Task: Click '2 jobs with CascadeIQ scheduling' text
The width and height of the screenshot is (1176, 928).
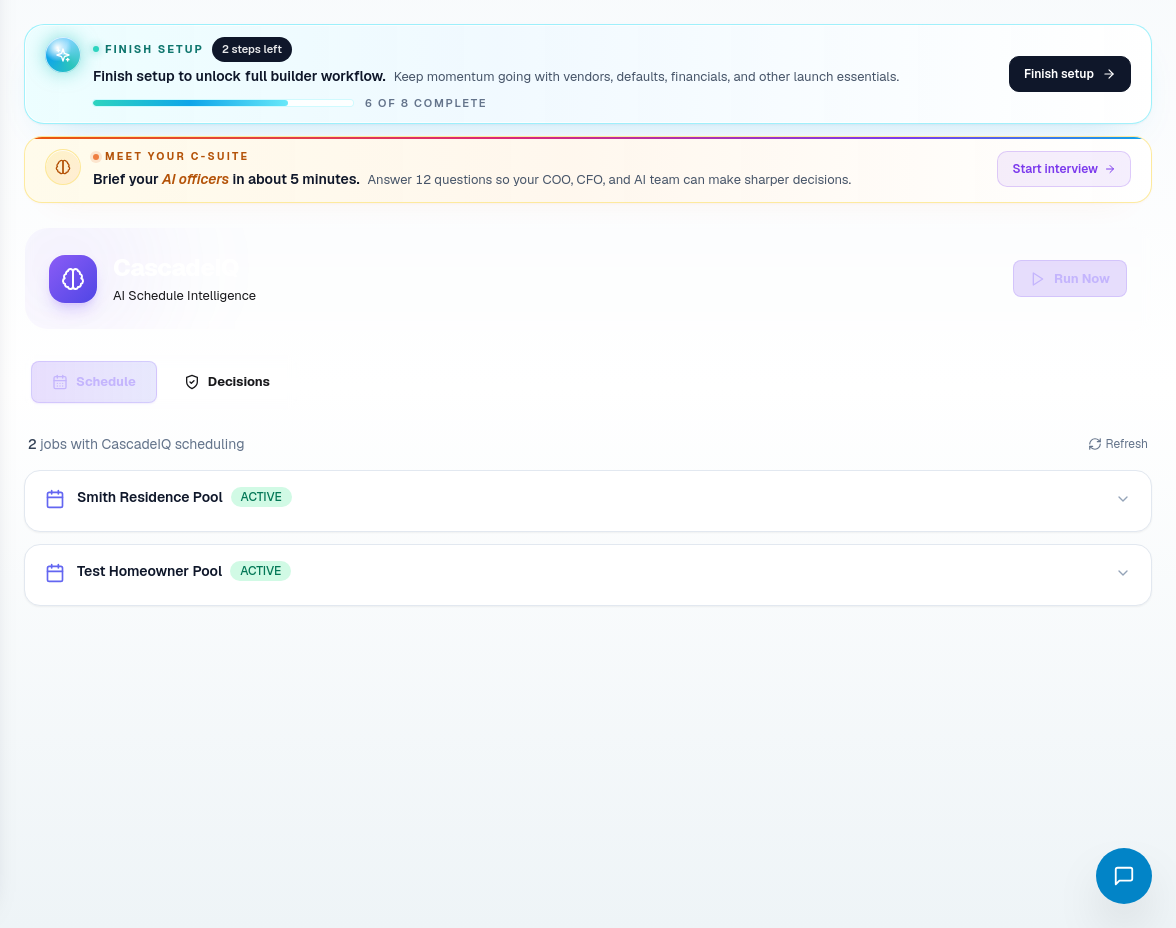Action: tap(136, 444)
